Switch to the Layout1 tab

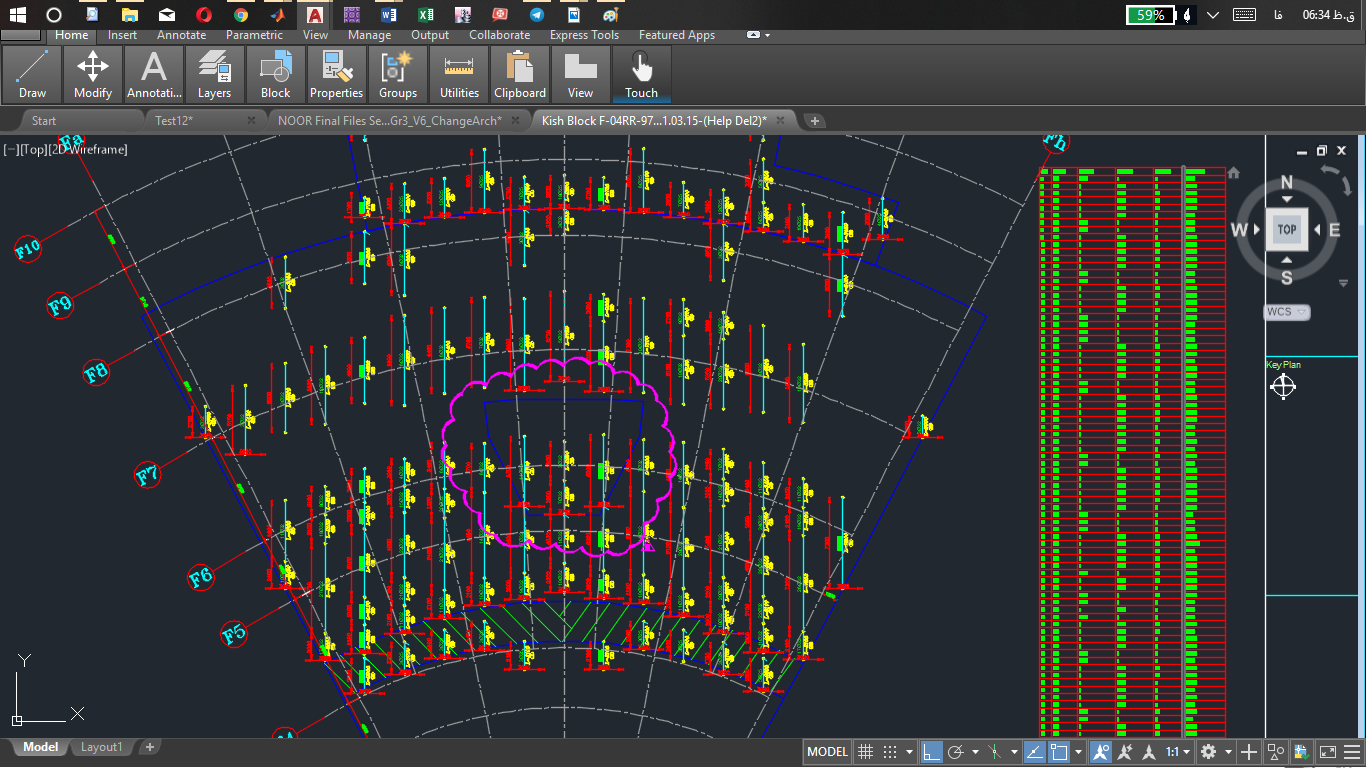(x=101, y=747)
